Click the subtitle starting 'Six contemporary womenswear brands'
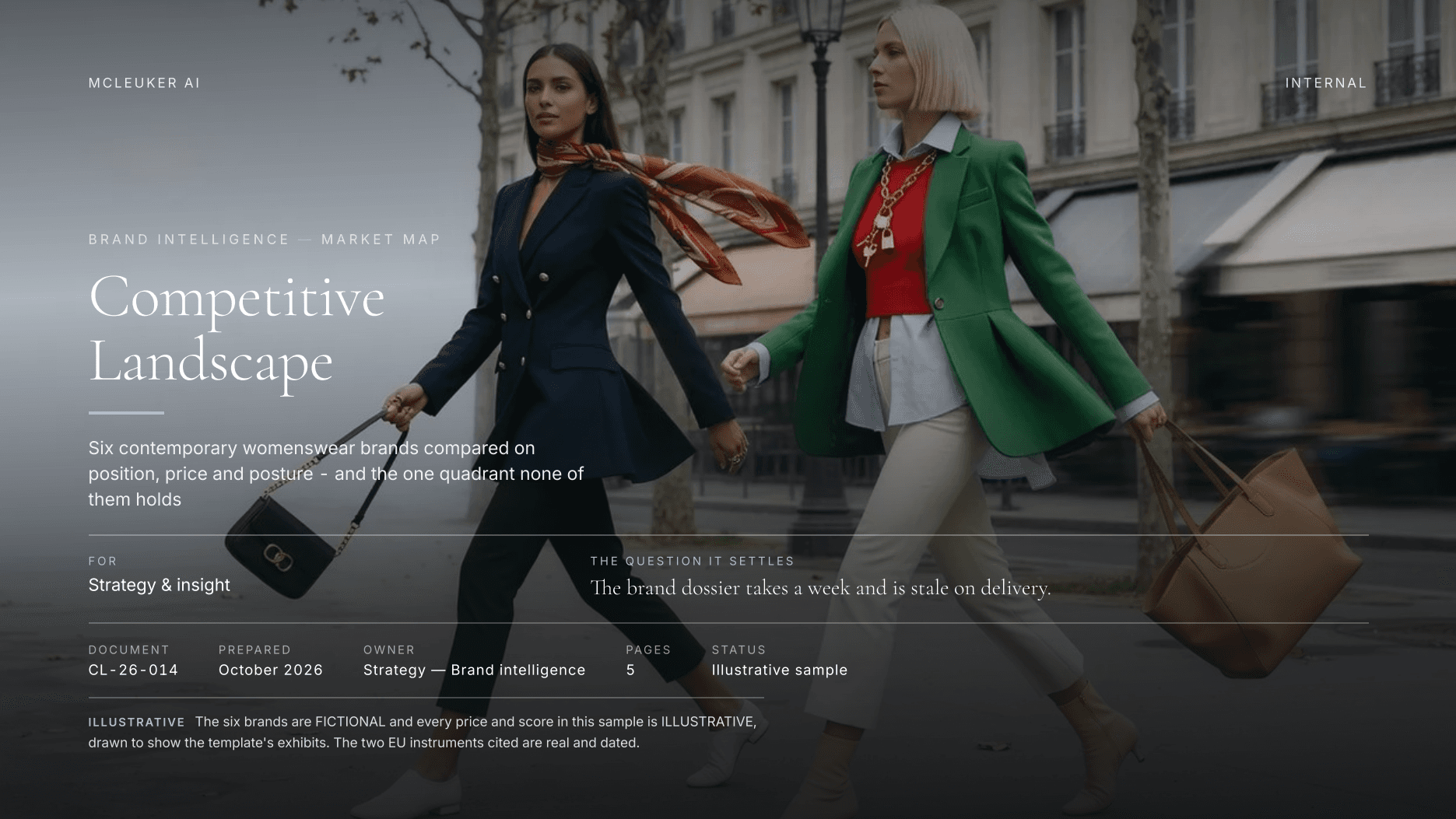 336,474
